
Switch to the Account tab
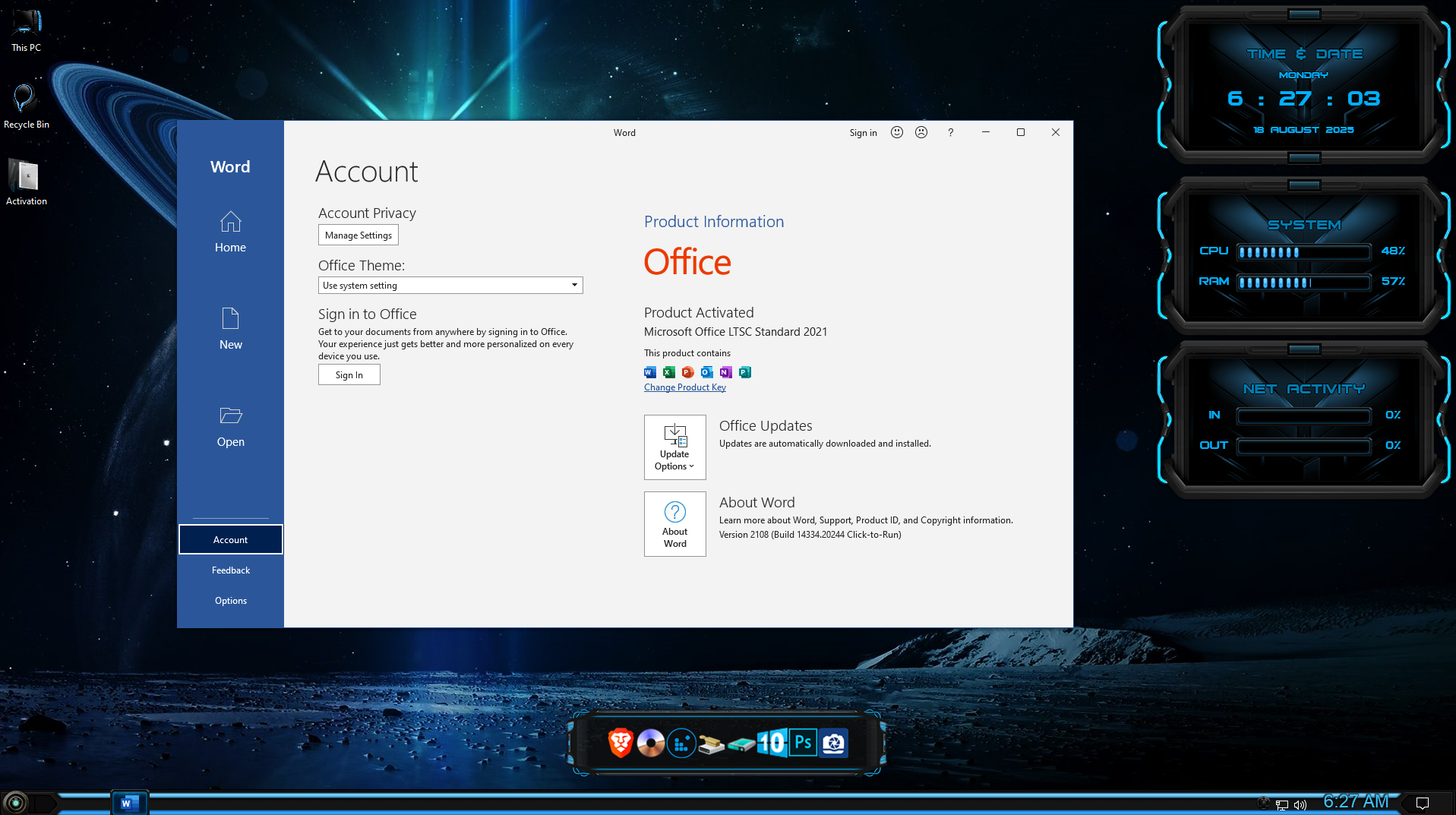230,539
